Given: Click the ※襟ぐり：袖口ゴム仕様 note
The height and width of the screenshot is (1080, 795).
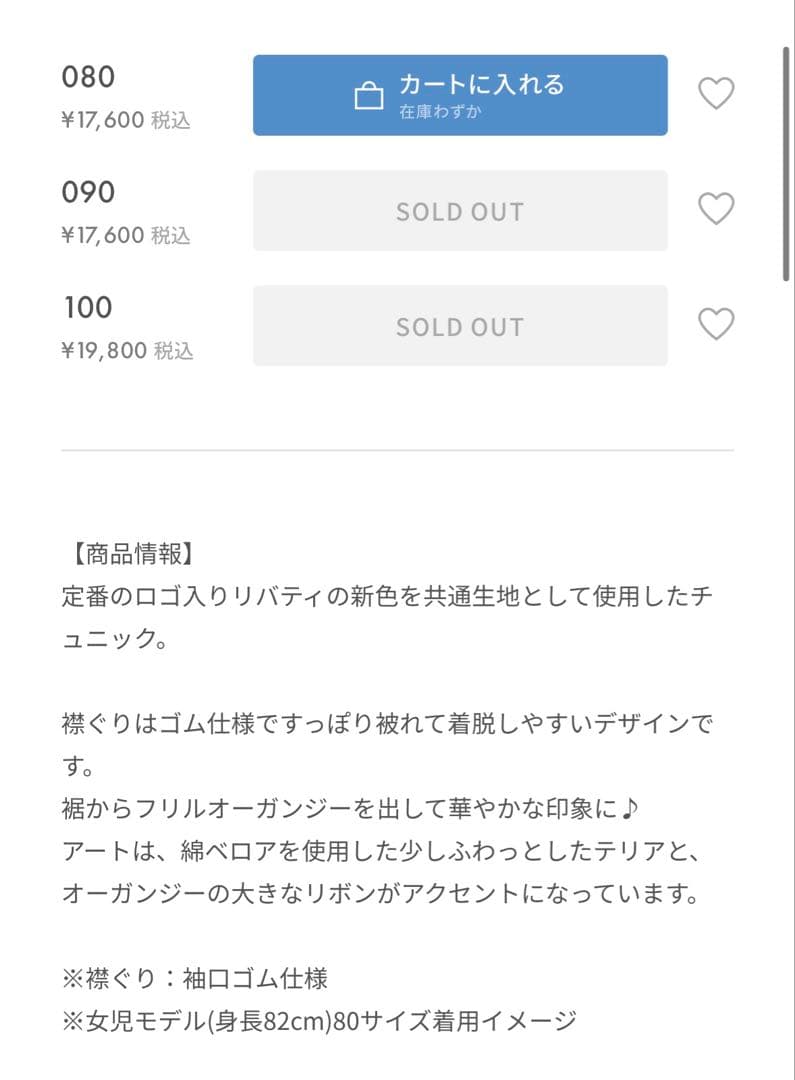Looking at the screenshot, I should click(x=195, y=977).
